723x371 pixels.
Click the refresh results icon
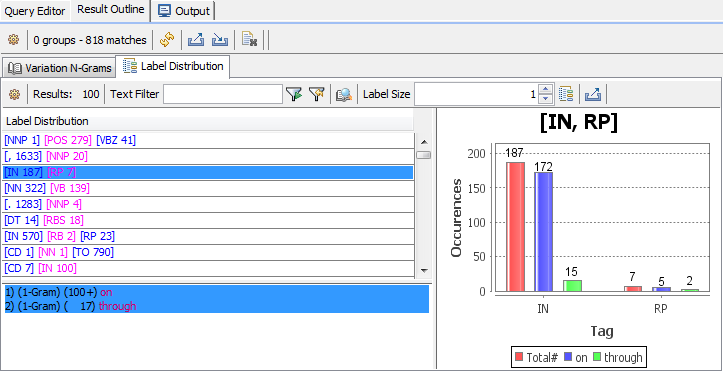166,41
